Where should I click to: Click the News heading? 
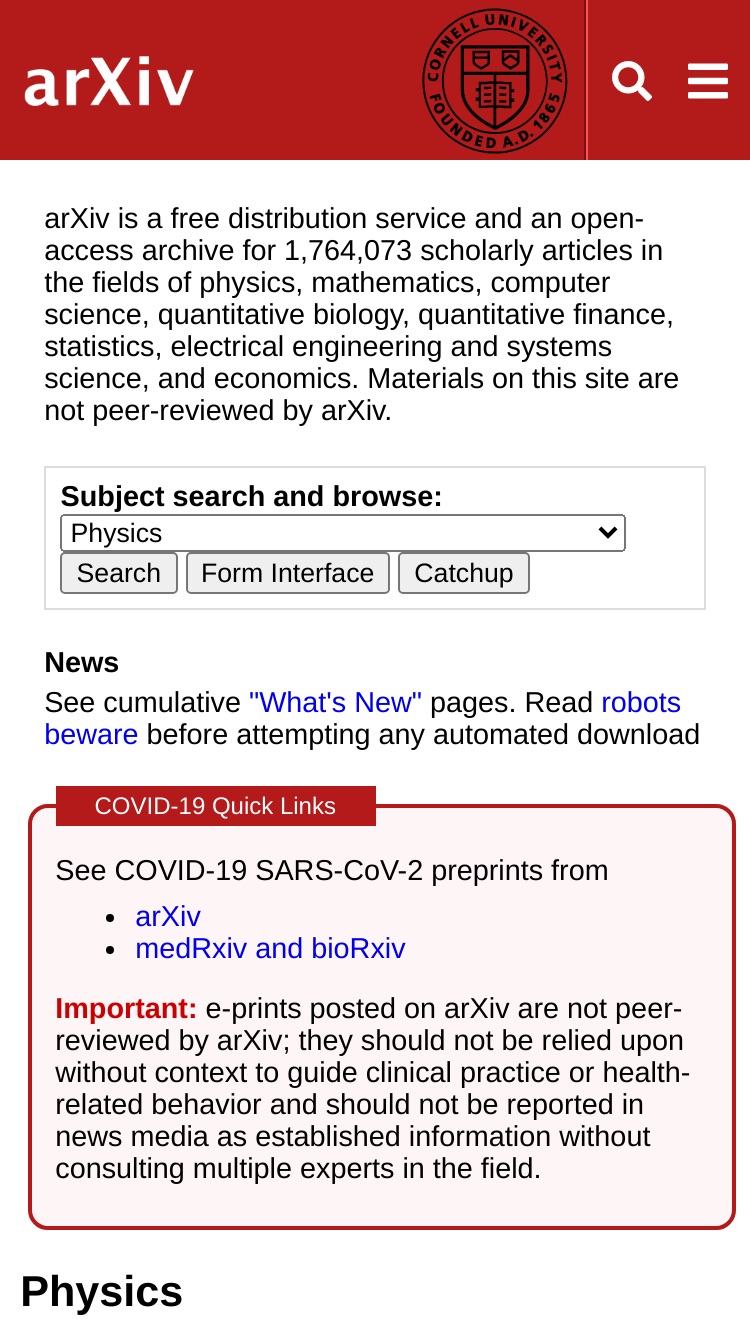pos(82,663)
